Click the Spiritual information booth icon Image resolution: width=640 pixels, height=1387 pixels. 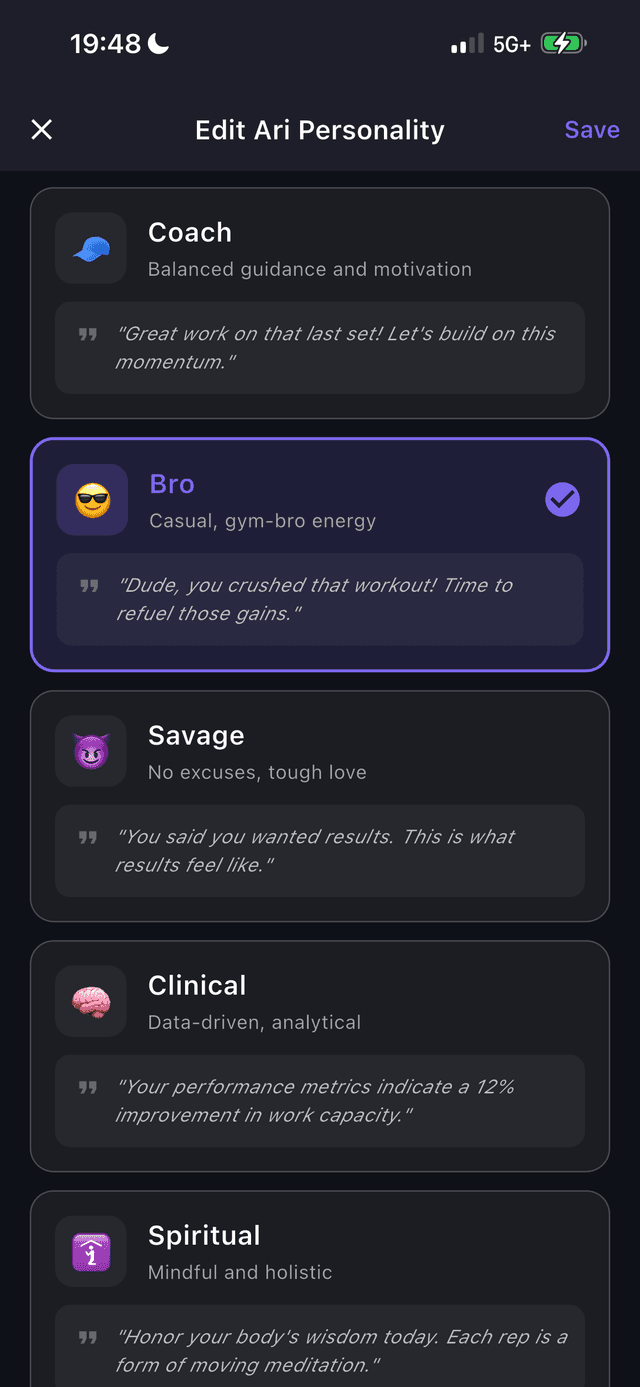[x=90, y=1250]
